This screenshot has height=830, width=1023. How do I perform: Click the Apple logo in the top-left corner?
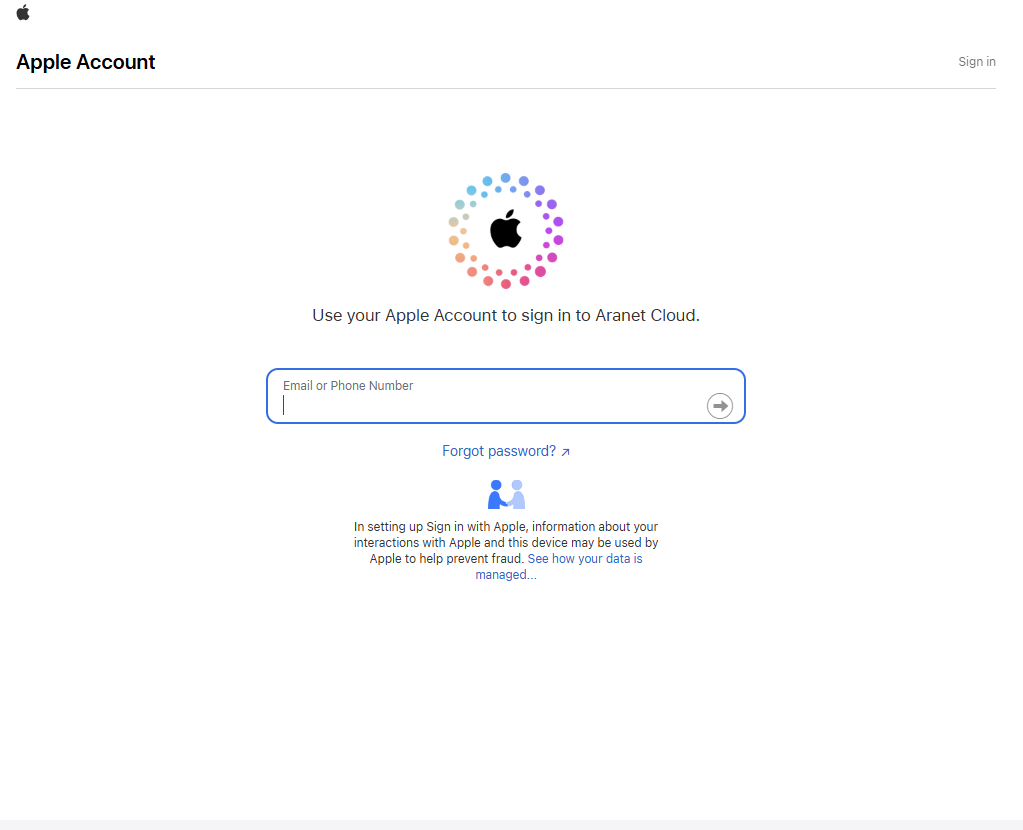tap(23, 13)
